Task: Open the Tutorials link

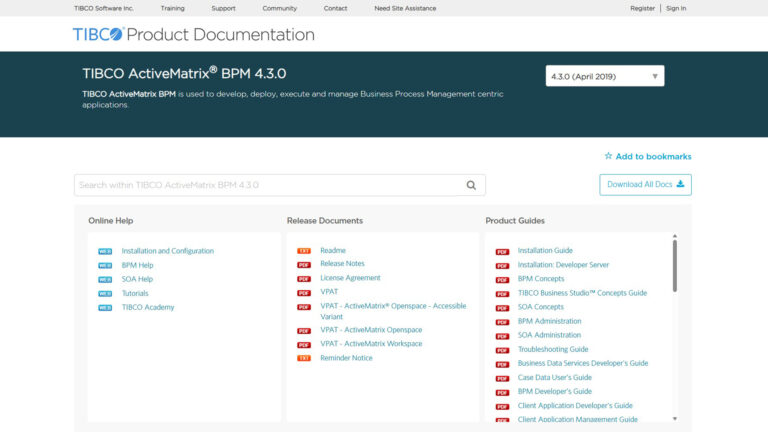Action: [135, 293]
